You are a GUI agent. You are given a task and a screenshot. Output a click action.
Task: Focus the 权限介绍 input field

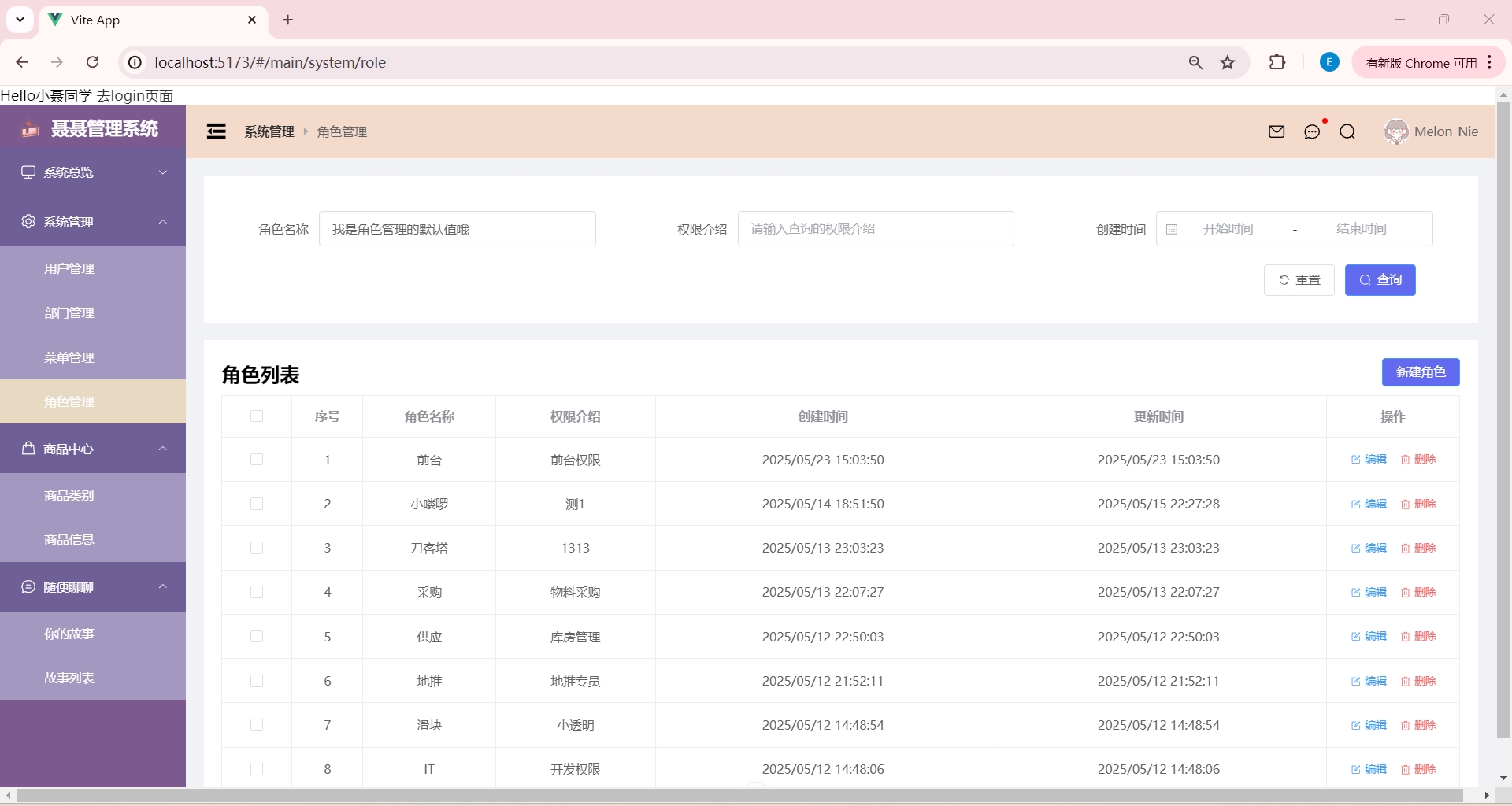point(876,229)
